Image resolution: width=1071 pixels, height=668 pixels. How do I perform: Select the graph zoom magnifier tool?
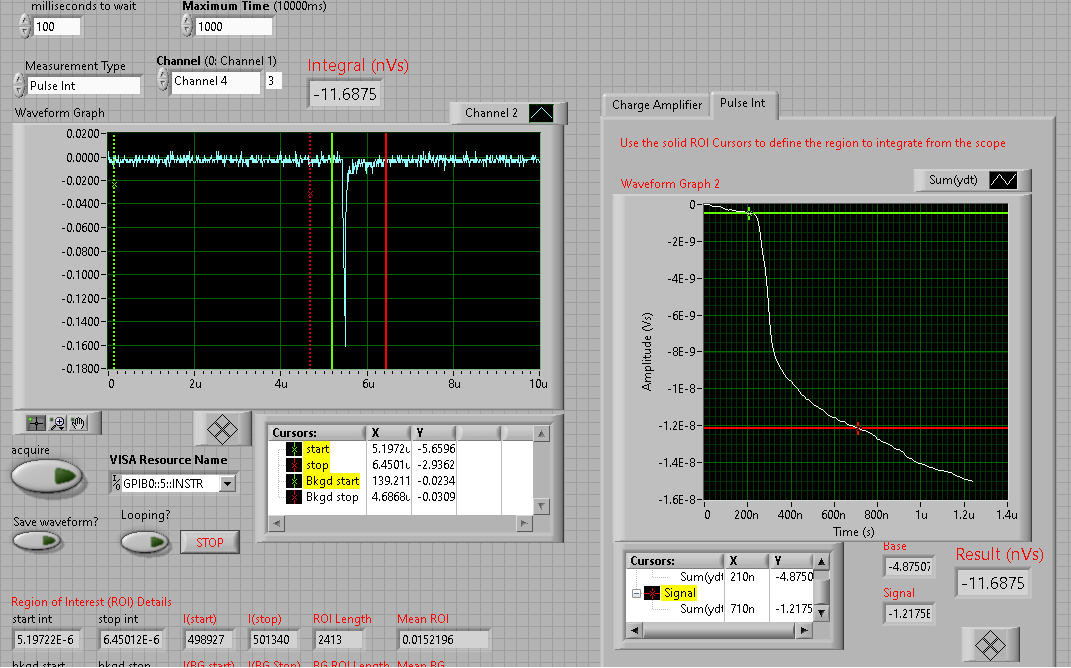[58, 423]
